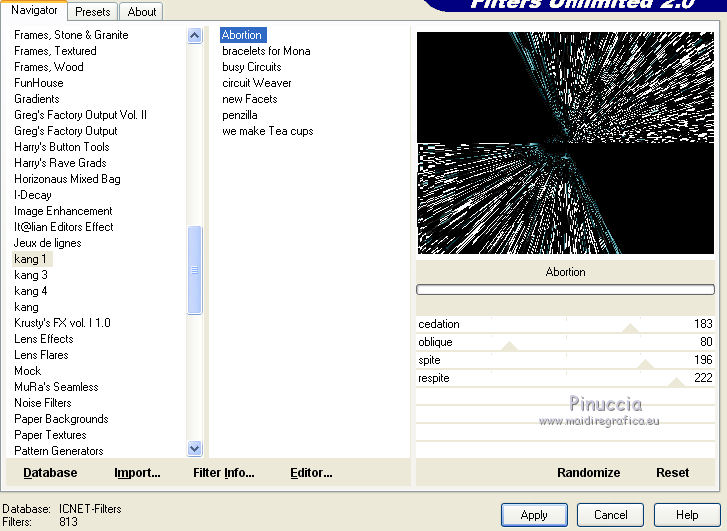Adjust the cedation slider handle
Screen dimensions: 727x531
point(630,328)
